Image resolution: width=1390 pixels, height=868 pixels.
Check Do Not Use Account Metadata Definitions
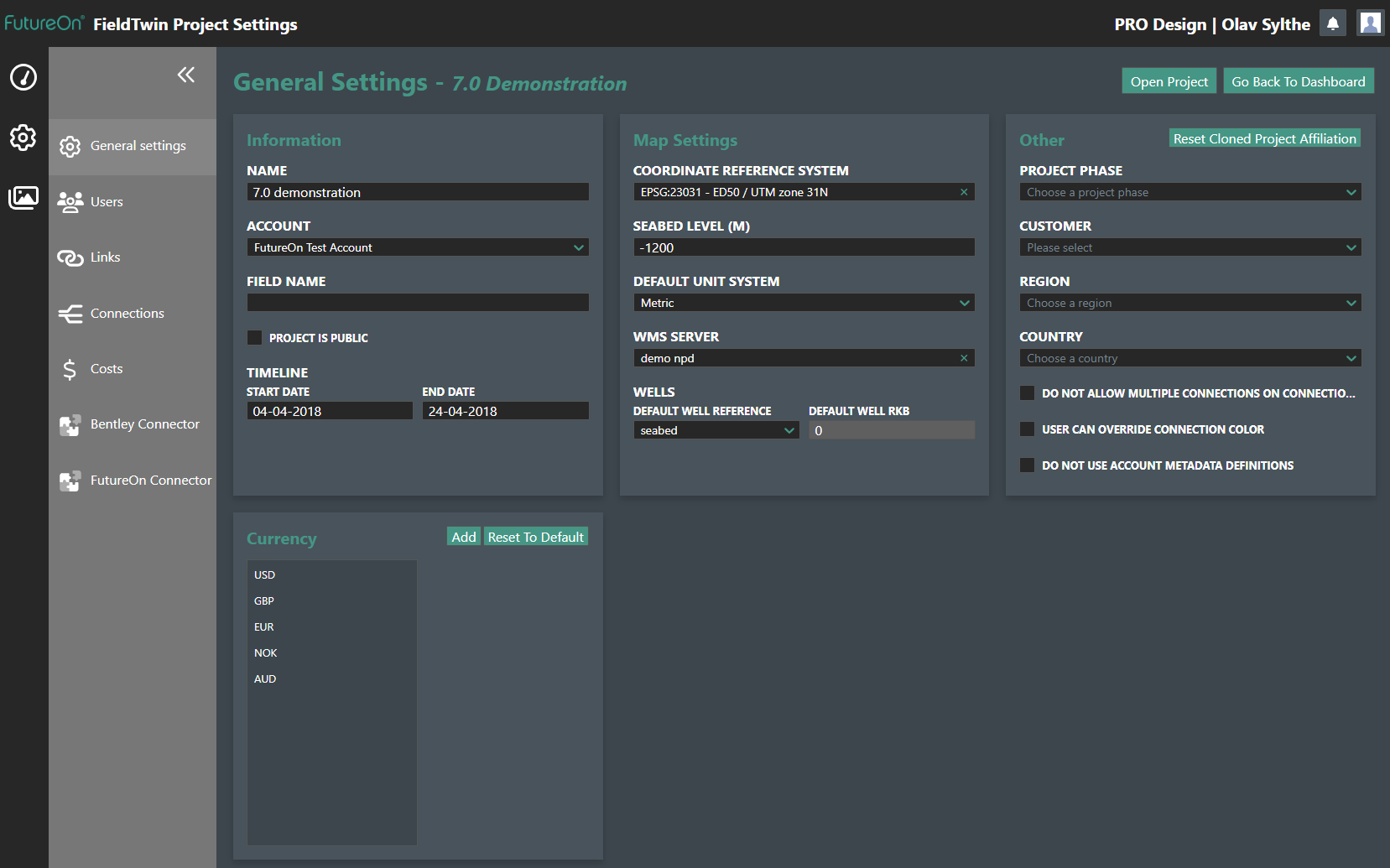click(1027, 465)
